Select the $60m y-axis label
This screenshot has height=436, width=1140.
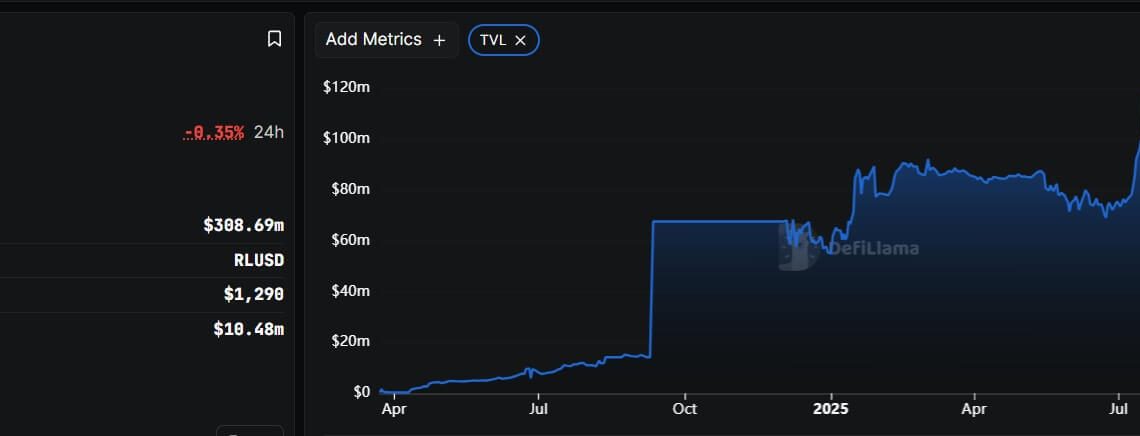349,239
